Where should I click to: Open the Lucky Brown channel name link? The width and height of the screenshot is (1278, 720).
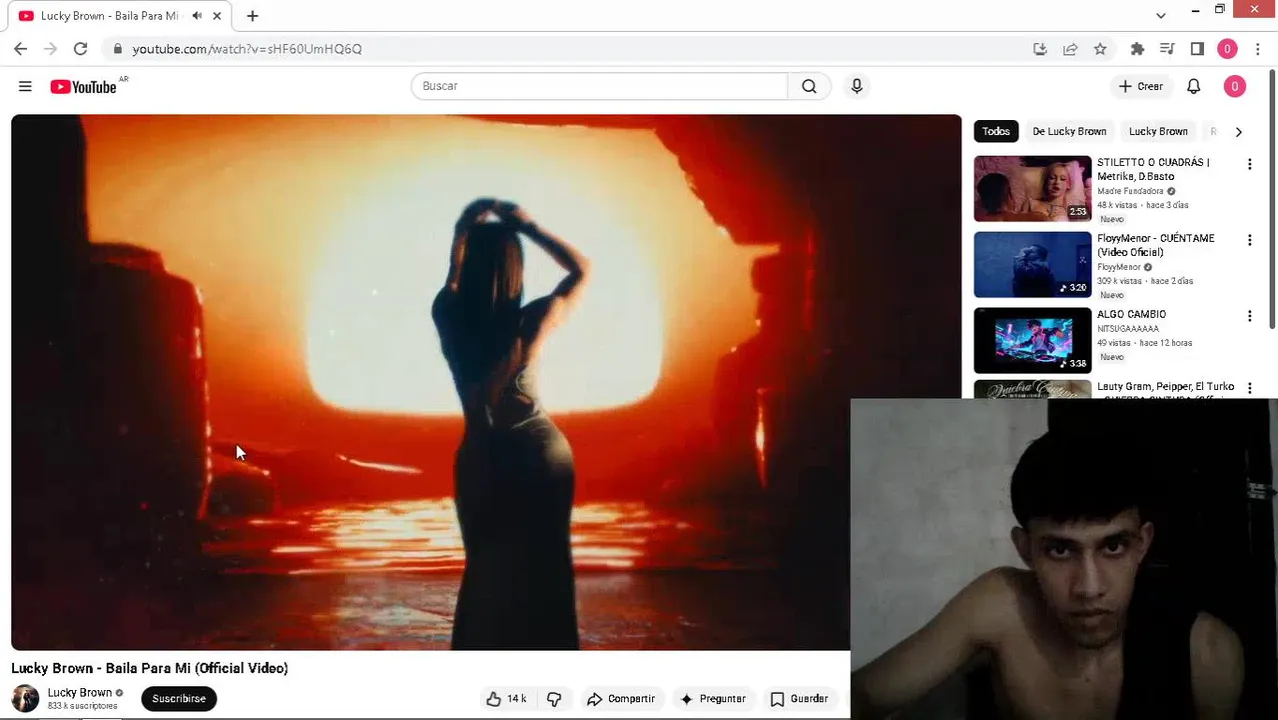coord(79,692)
